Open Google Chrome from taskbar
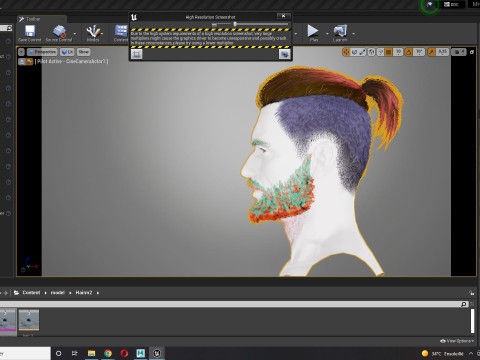The width and height of the screenshot is (480, 360). [108, 353]
